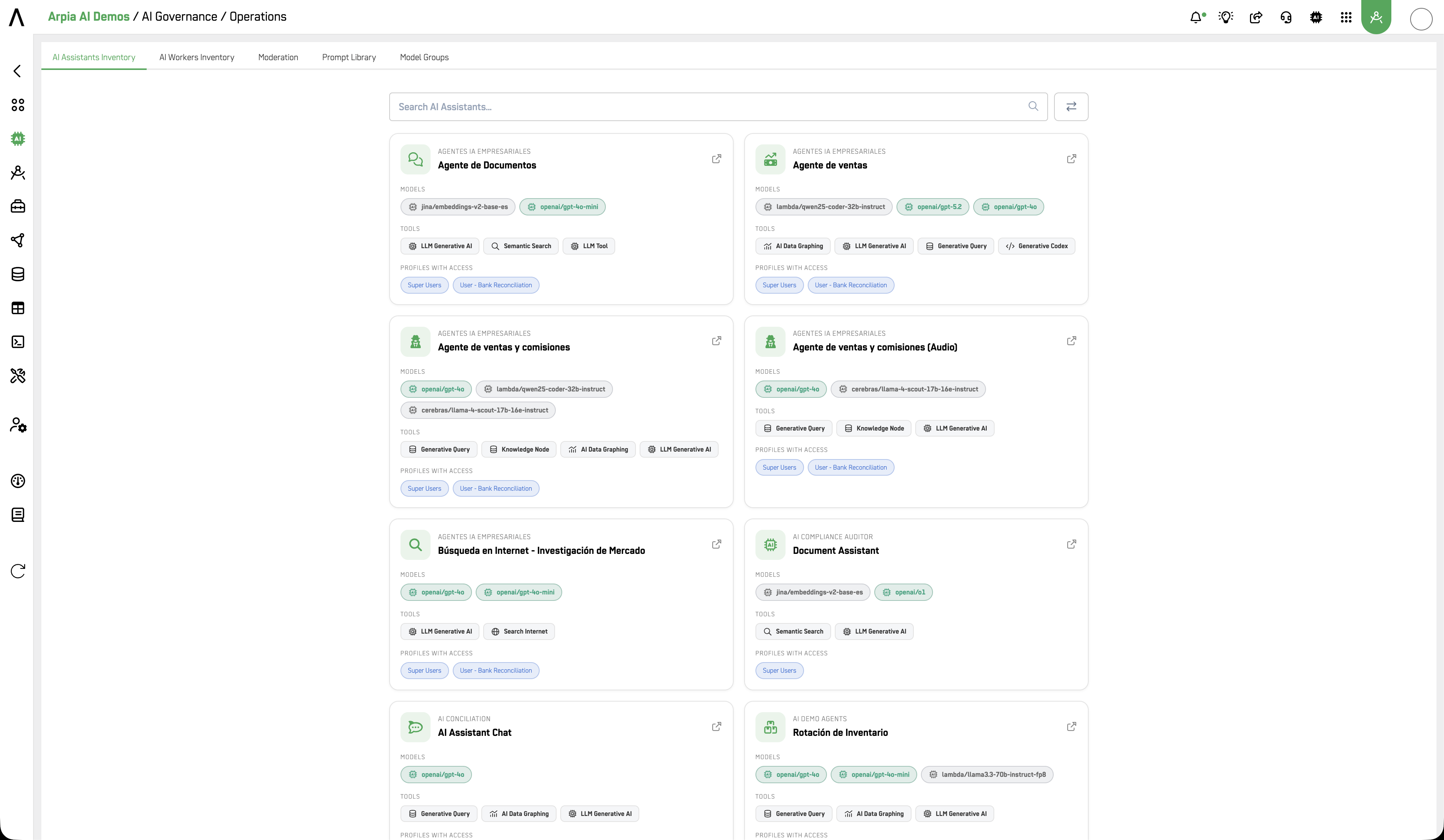
Task: Switch to AI Assistants Inventory tab
Action: (94, 57)
